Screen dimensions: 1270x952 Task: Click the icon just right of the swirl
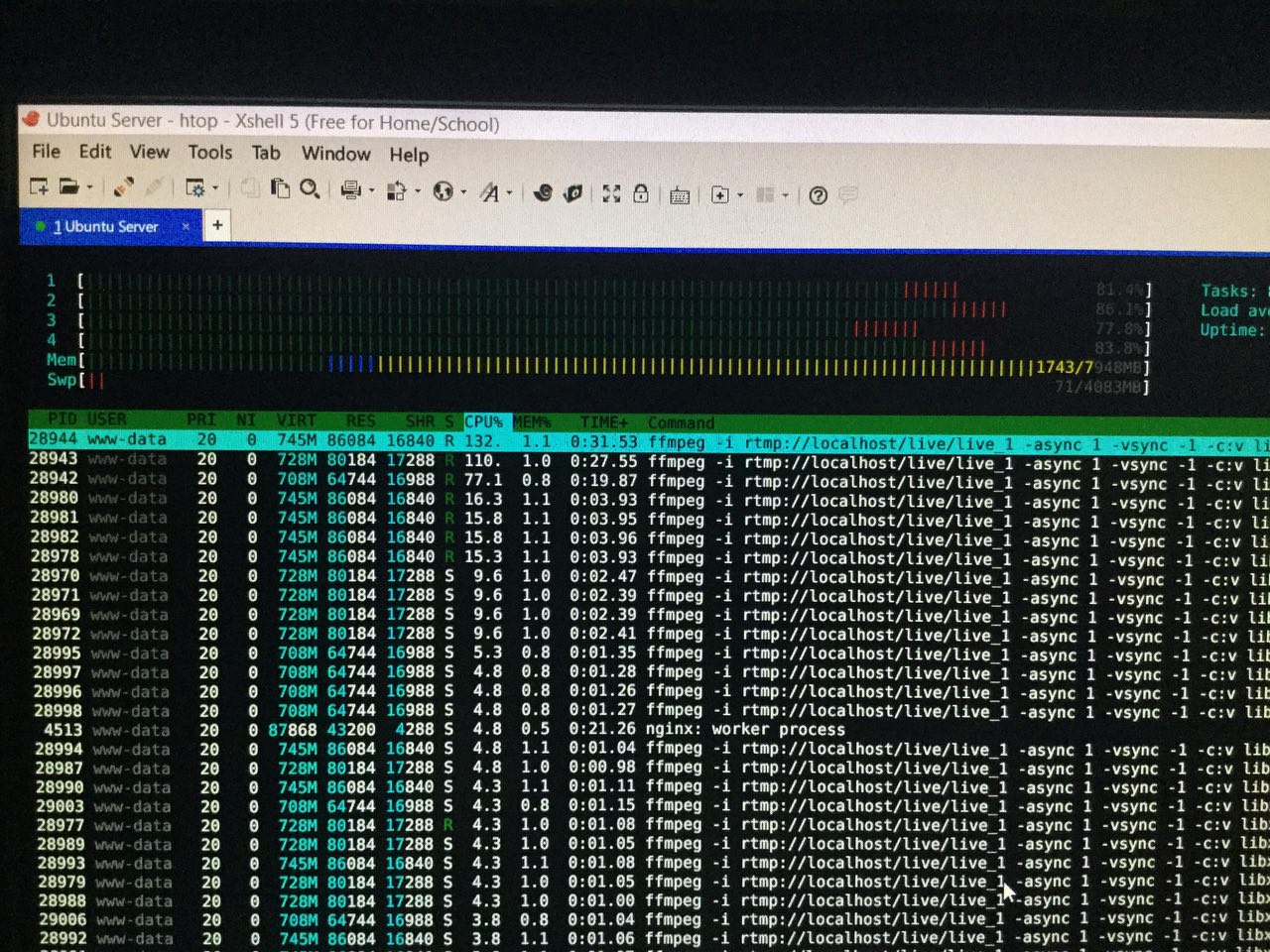click(x=572, y=193)
